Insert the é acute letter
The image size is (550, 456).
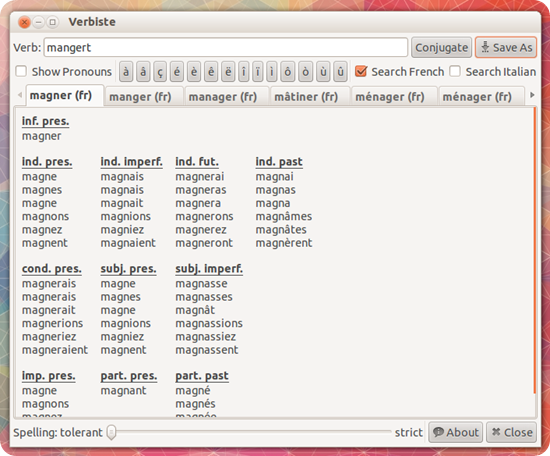click(177, 72)
